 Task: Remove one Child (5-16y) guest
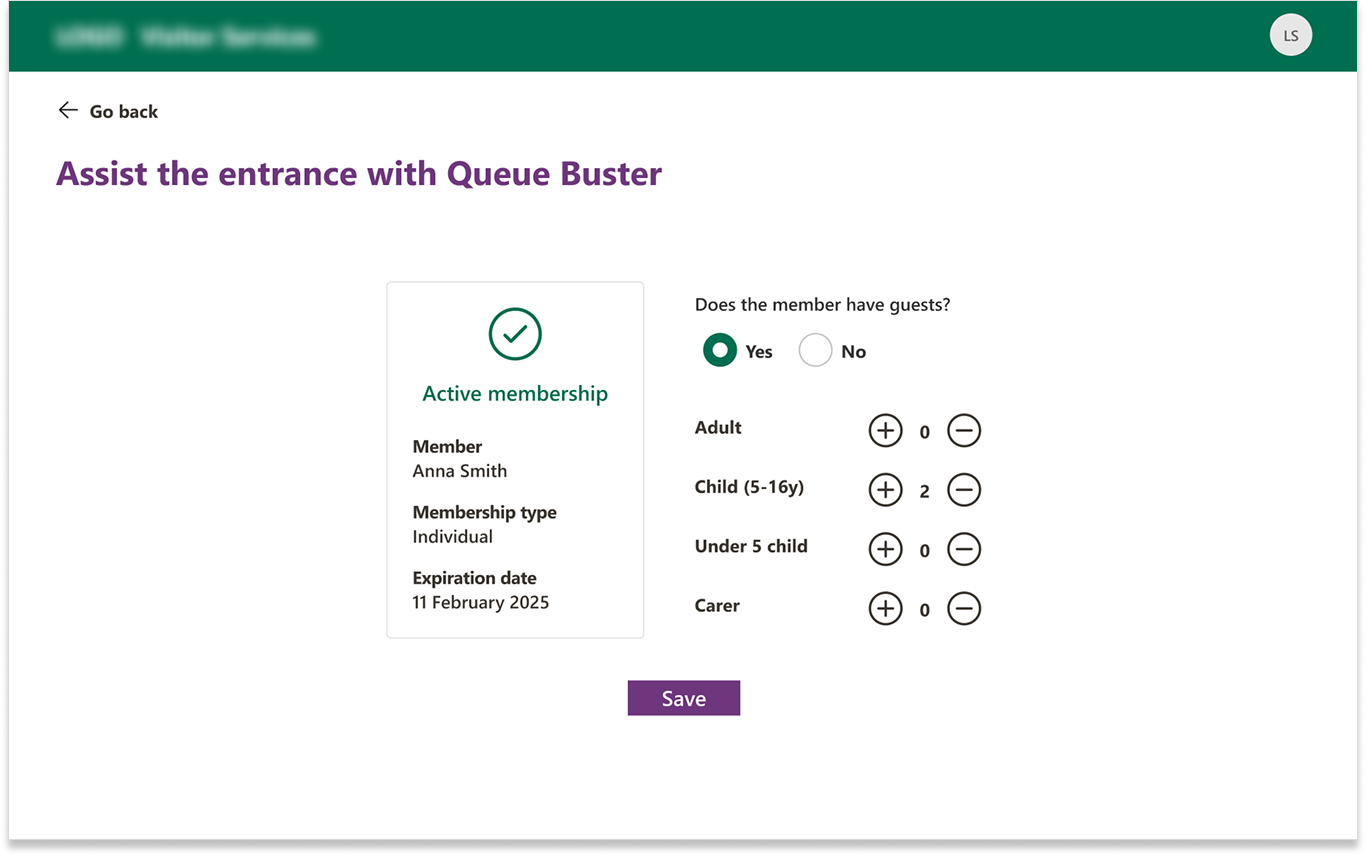click(x=964, y=490)
